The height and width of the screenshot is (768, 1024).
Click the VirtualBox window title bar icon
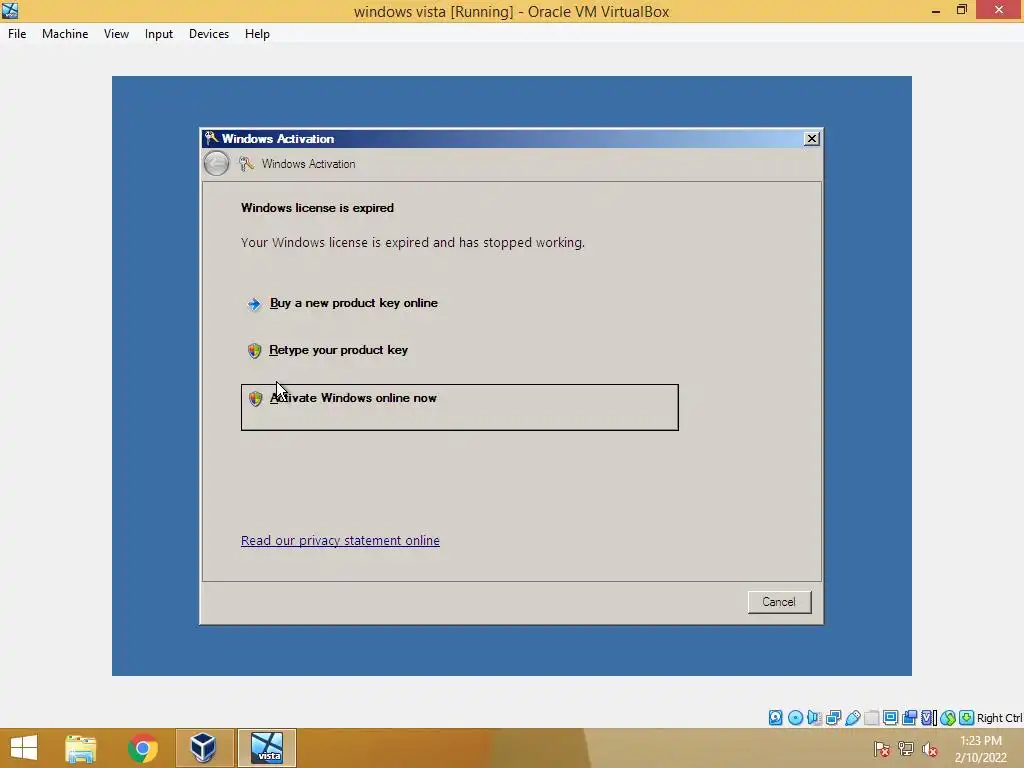pos(10,10)
